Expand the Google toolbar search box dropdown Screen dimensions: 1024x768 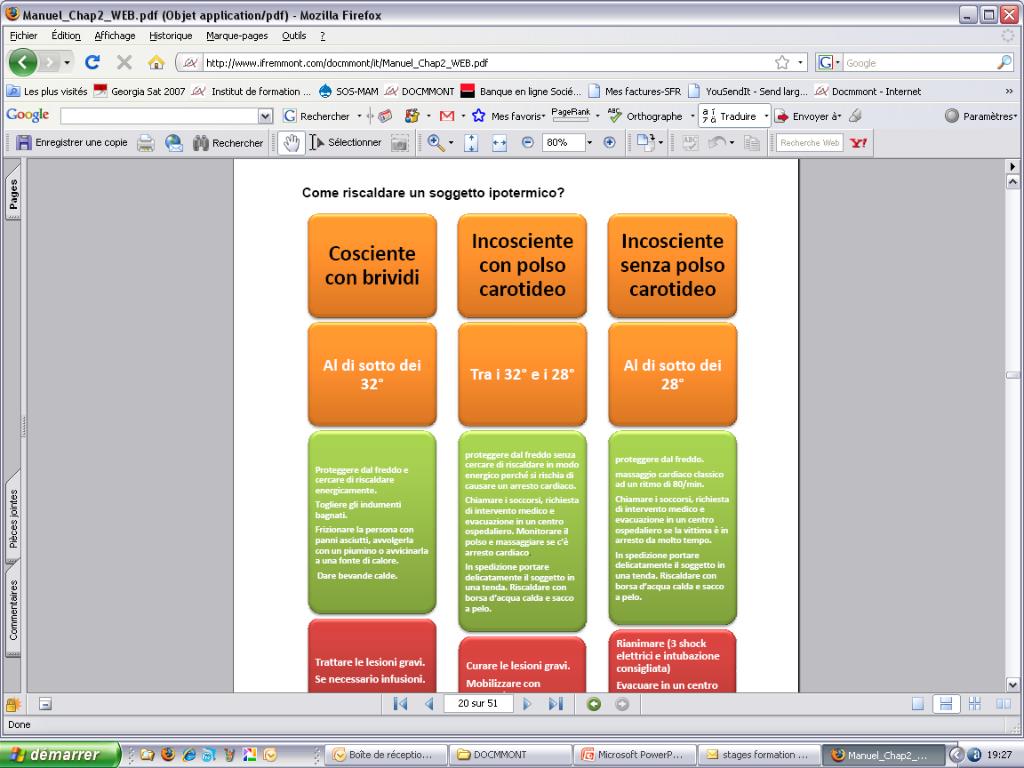pyautogui.click(x=265, y=116)
